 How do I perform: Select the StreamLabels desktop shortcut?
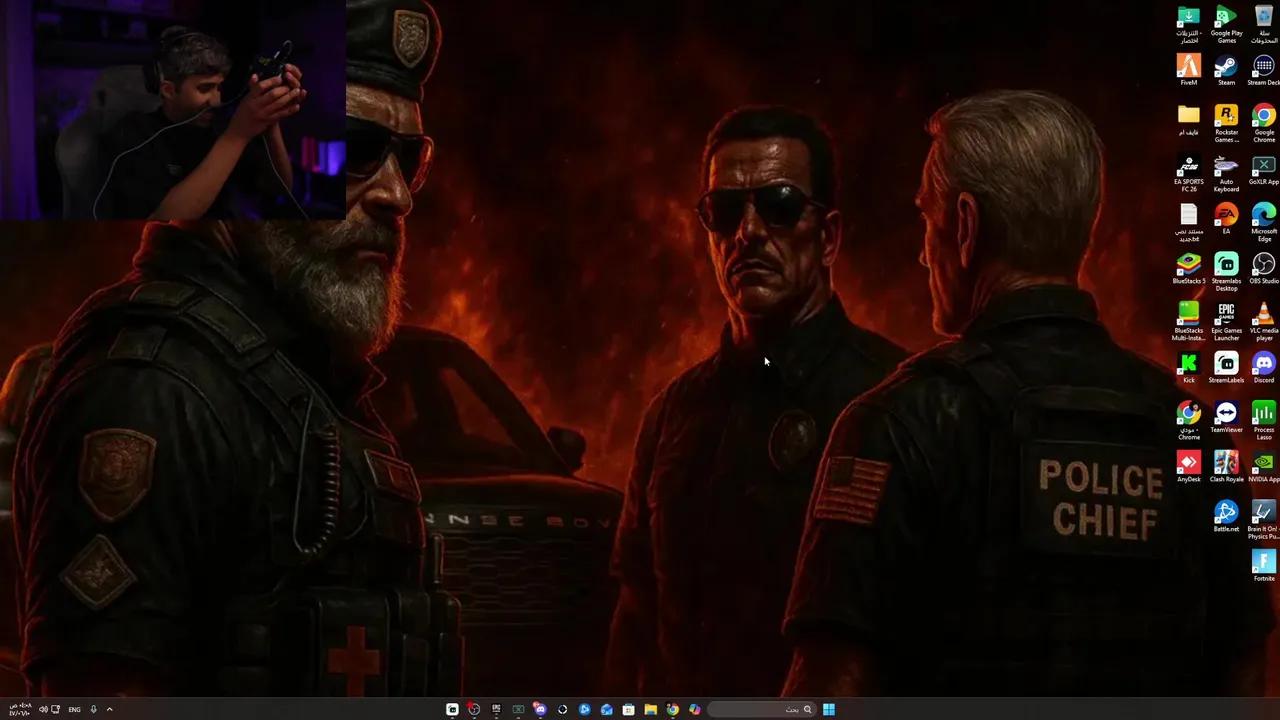tap(1226, 367)
